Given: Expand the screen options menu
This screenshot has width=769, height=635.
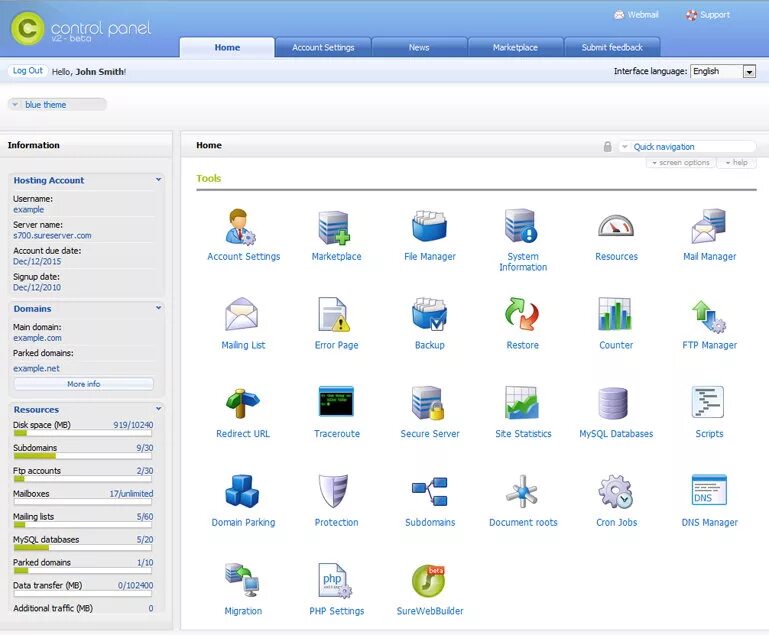Looking at the screenshot, I should coord(681,163).
